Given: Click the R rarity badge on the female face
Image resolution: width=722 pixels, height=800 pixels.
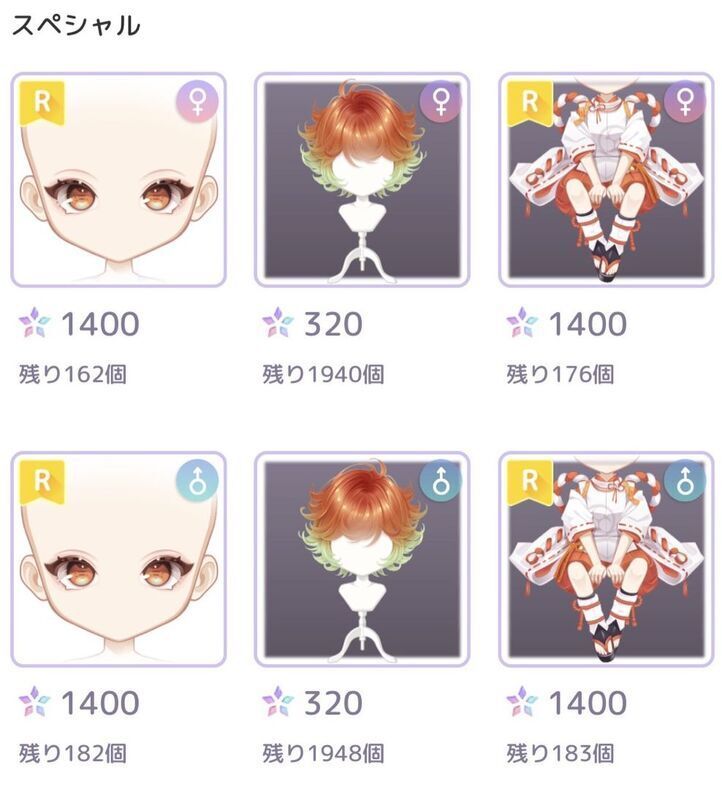Looking at the screenshot, I should click(42, 104).
